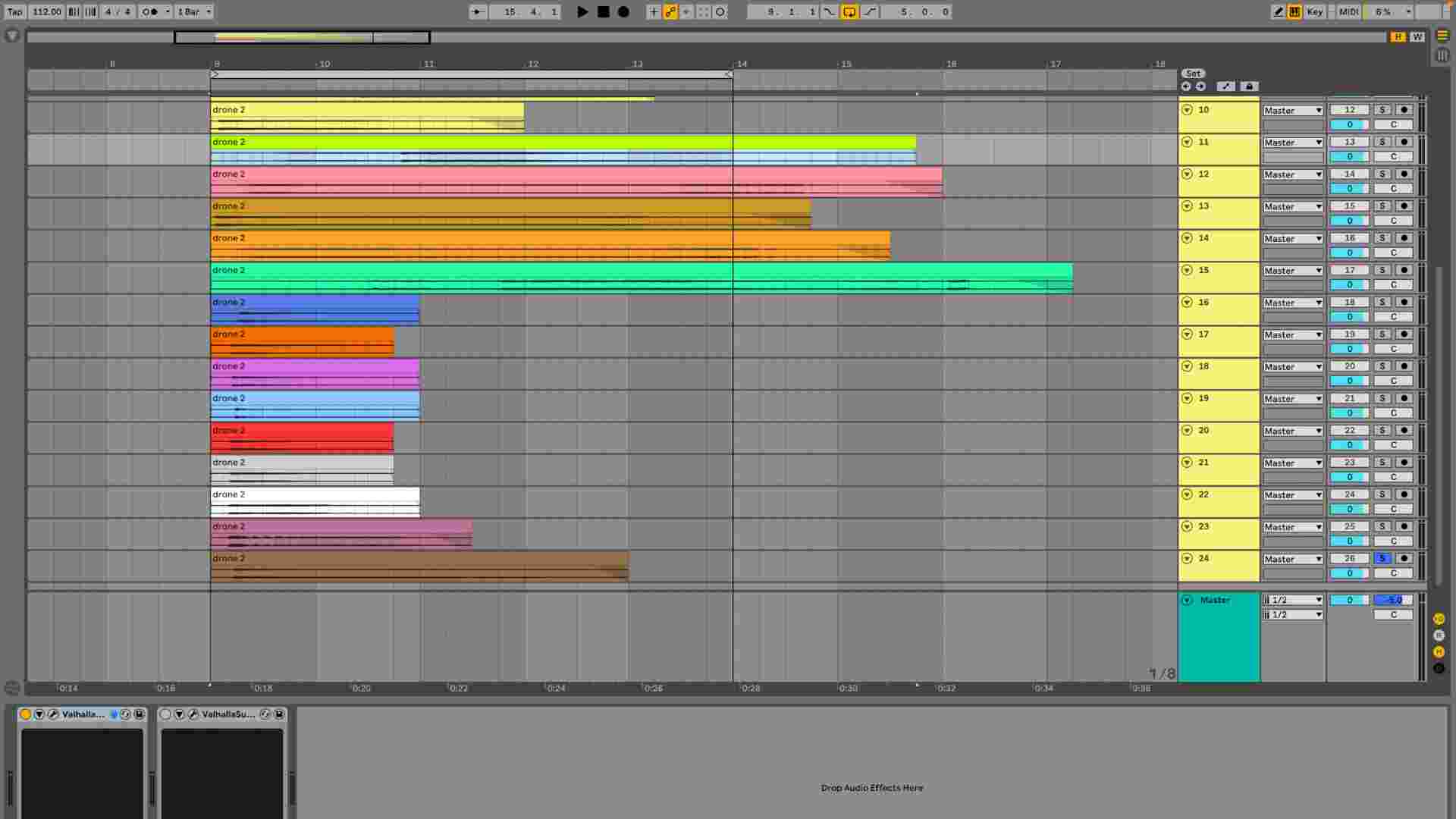Open the MIDI Map mode
This screenshot has height=819, width=1456.
pyautogui.click(x=1348, y=11)
